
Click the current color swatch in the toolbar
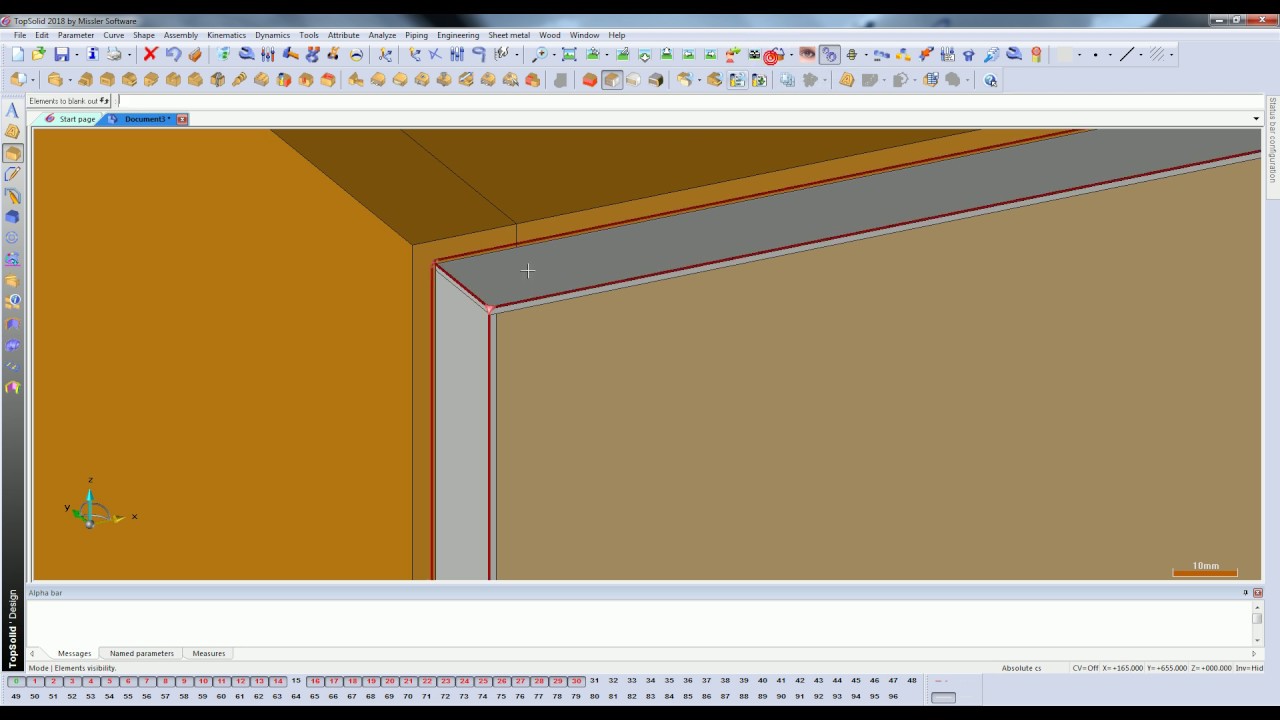[1064, 55]
